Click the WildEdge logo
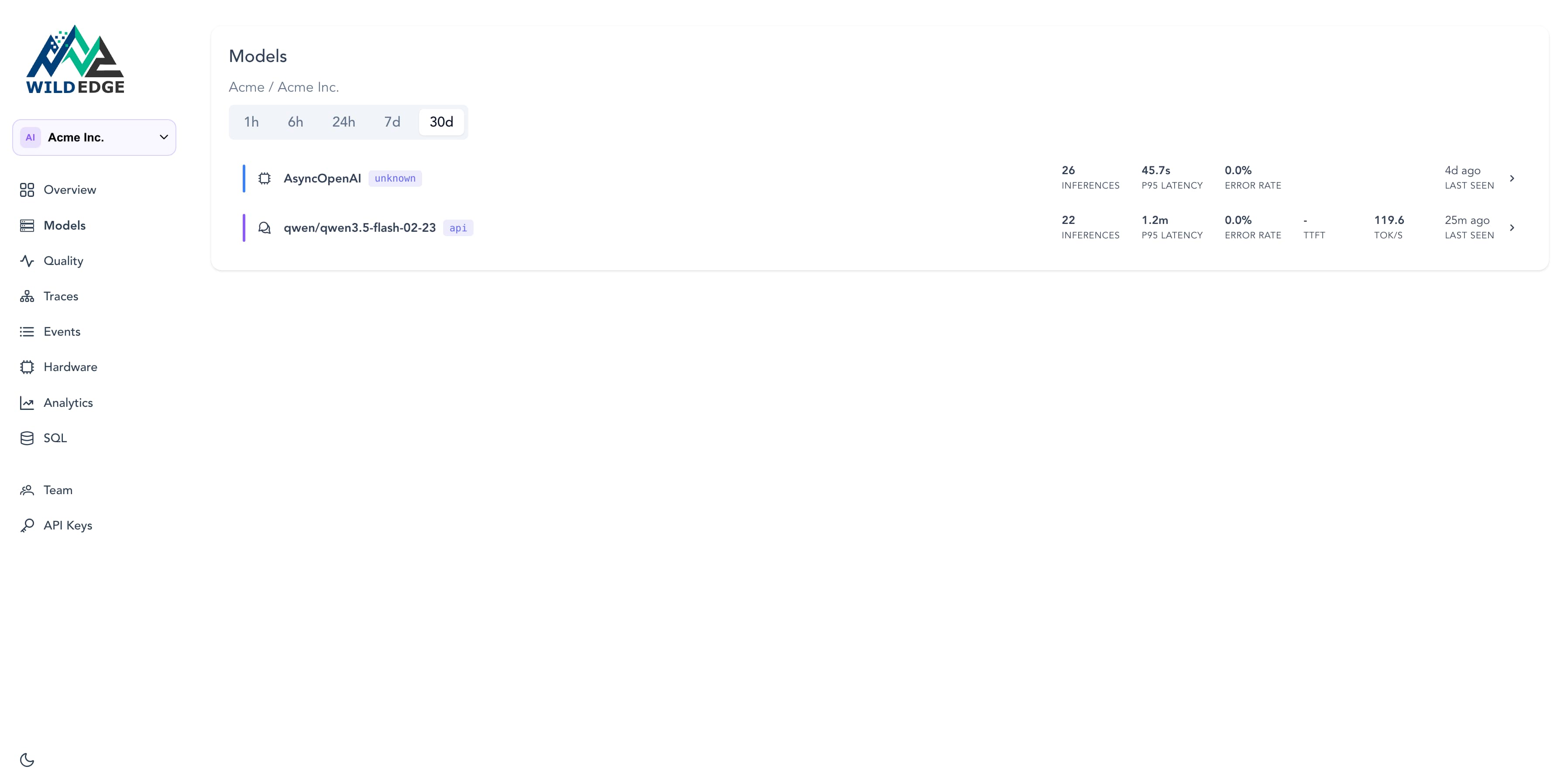This screenshot has height=777, width=1568. (x=75, y=58)
